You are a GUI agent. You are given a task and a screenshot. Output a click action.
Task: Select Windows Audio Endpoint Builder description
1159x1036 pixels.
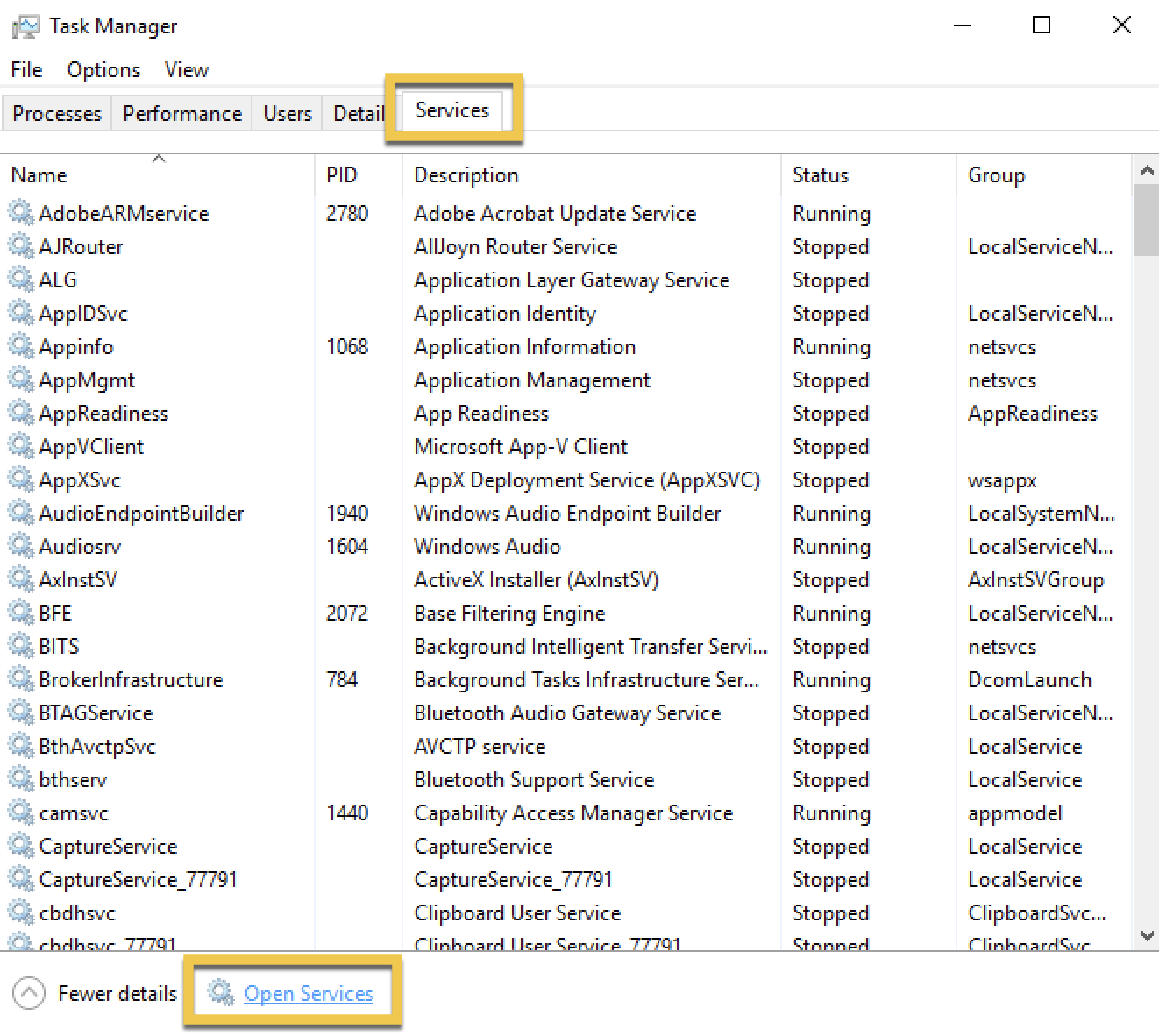pyautogui.click(x=567, y=514)
